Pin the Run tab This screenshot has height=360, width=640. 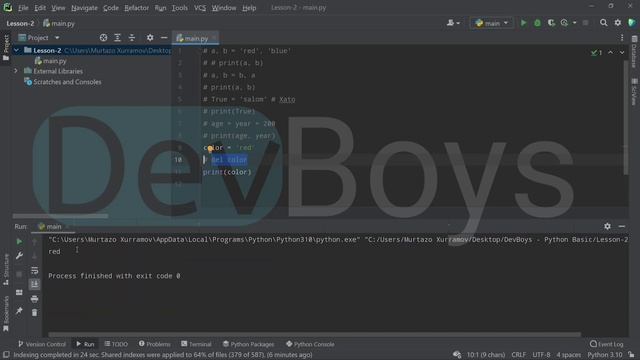click(x=19, y=311)
